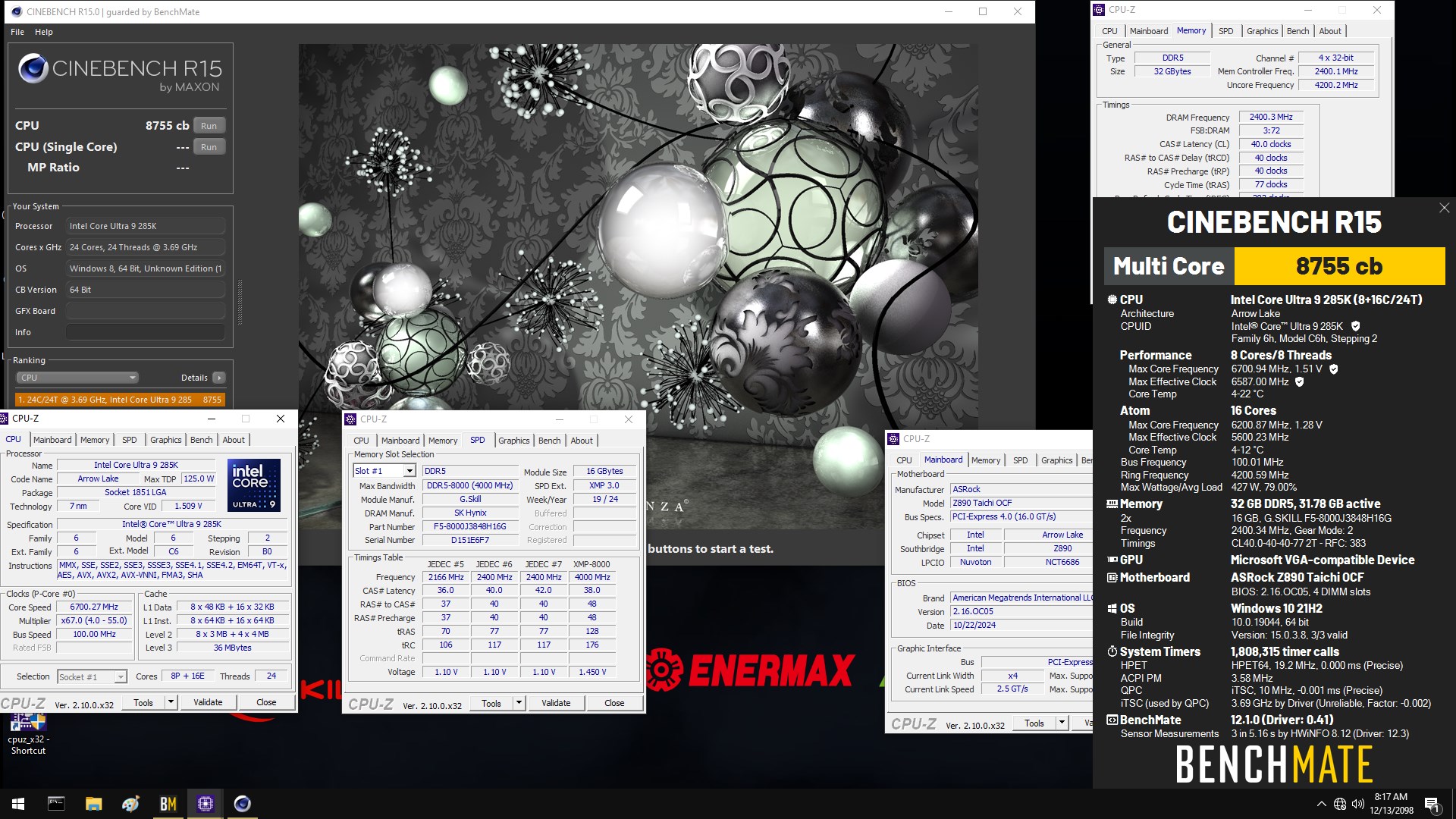Run the CPU Single Core test
1456x819 pixels.
point(209,147)
